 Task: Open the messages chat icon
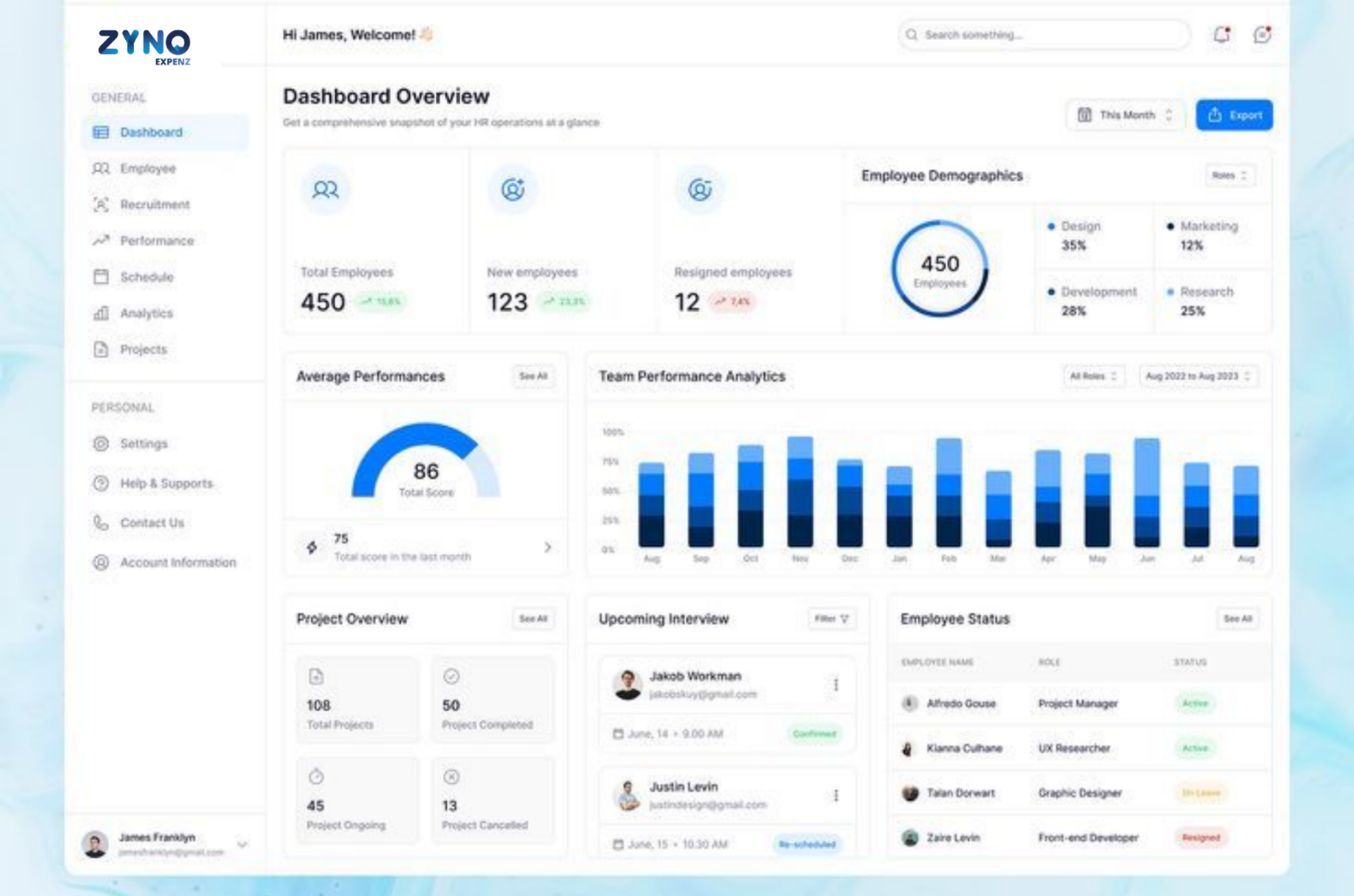[x=1262, y=34]
